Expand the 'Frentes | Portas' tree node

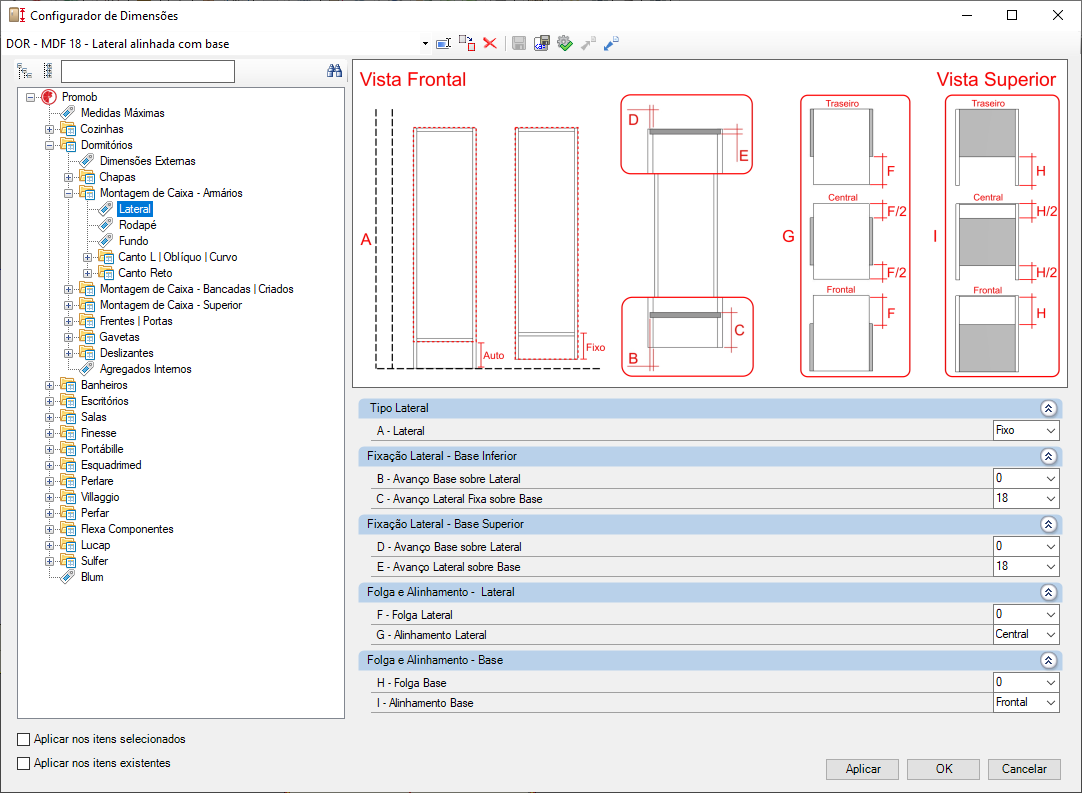click(68, 322)
